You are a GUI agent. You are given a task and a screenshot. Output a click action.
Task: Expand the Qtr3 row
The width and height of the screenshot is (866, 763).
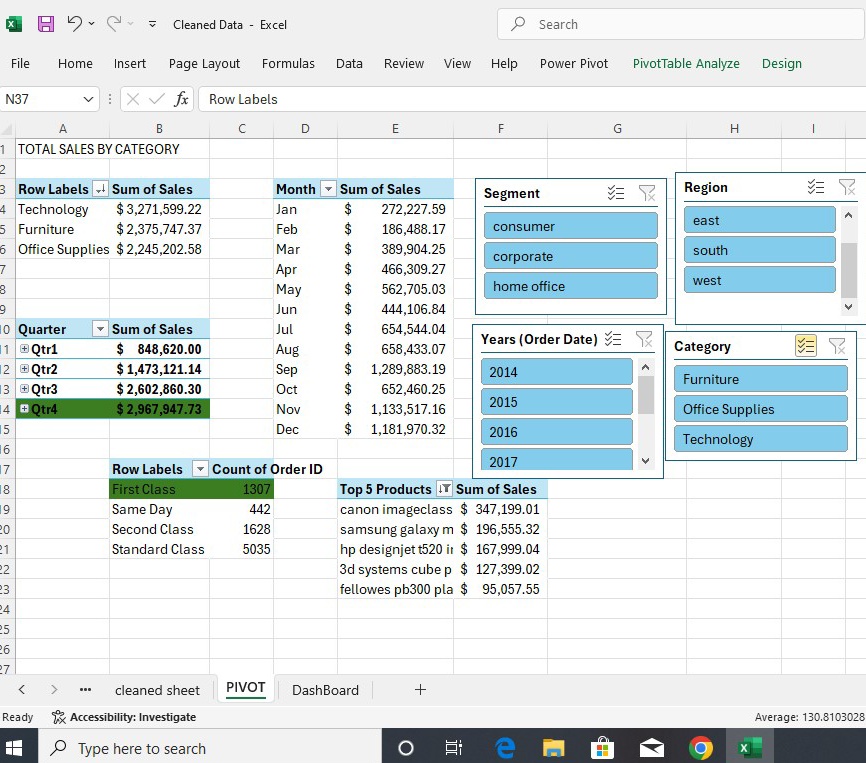pyautogui.click(x=24, y=389)
